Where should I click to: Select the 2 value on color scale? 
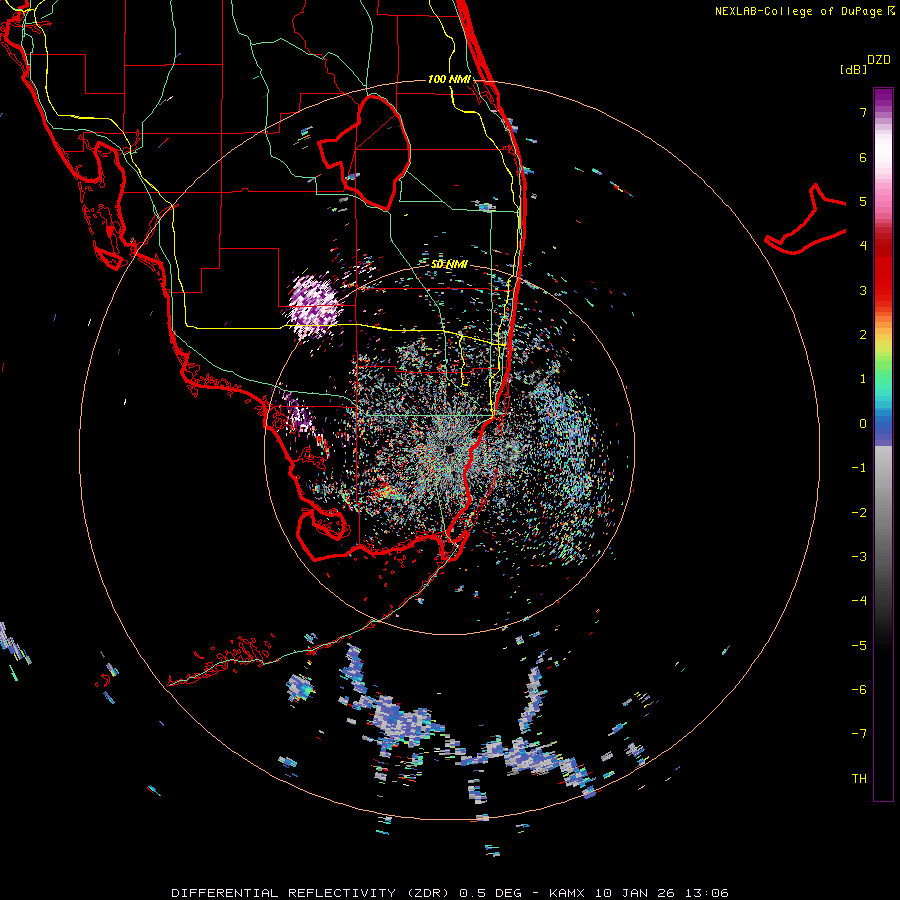click(x=863, y=335)
